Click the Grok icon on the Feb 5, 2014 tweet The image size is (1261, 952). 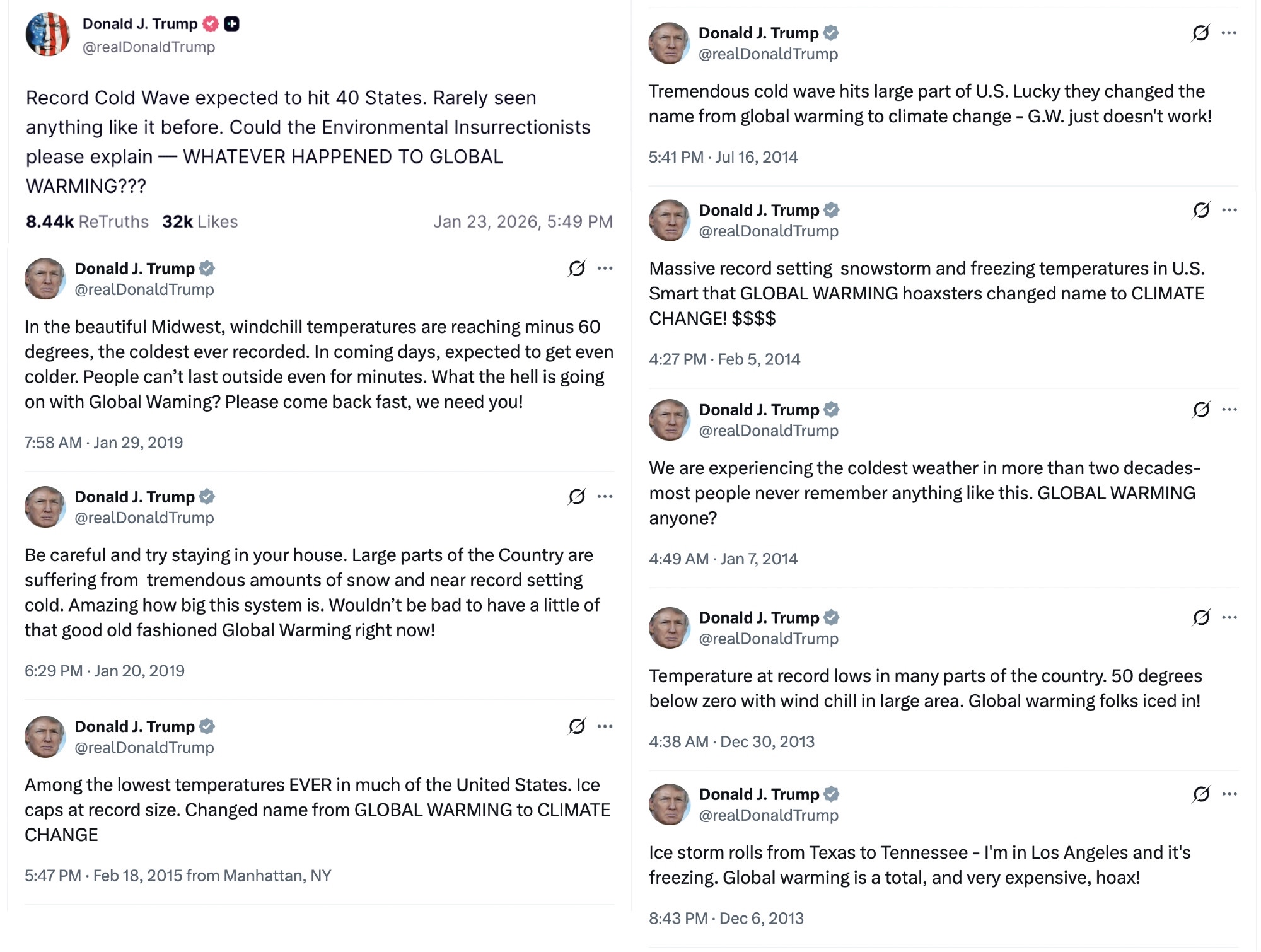1202,210
